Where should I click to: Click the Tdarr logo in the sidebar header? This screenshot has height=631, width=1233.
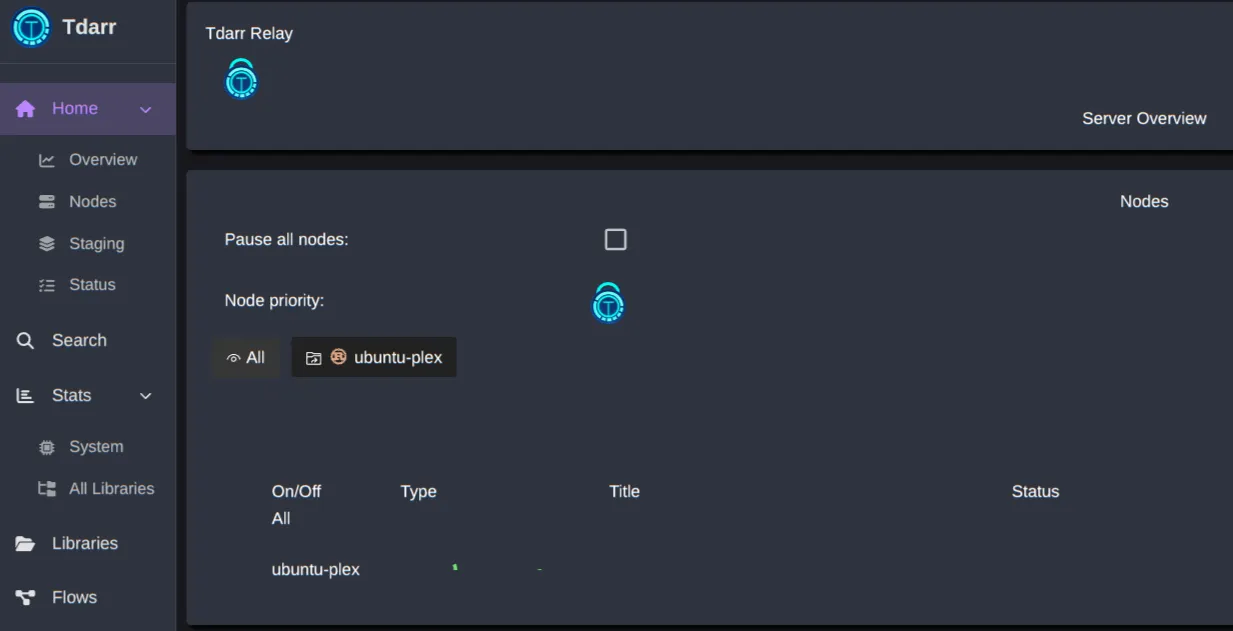point(31,28)
